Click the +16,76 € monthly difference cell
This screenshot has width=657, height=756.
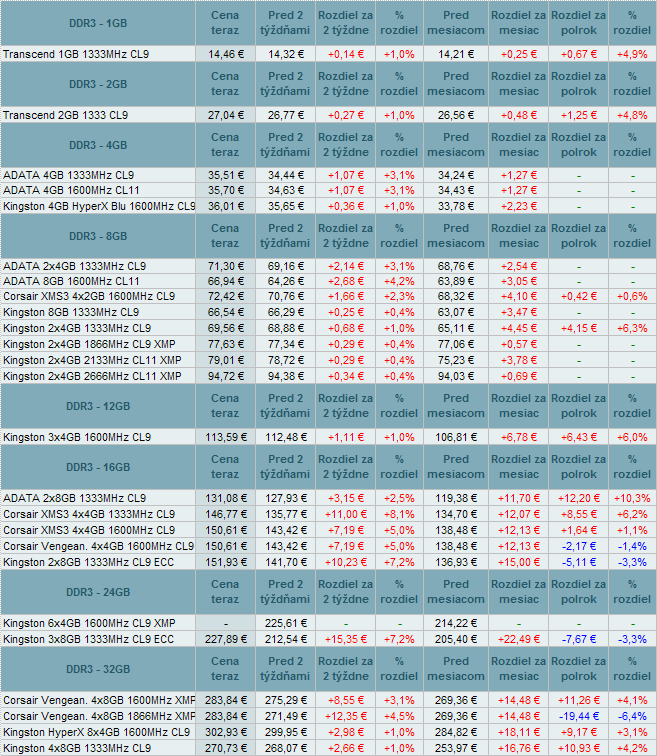click(x=519, y=748)
